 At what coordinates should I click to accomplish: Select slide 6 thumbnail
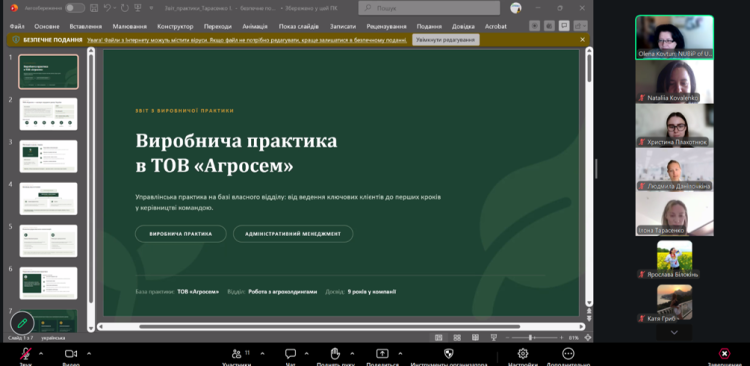48,283
